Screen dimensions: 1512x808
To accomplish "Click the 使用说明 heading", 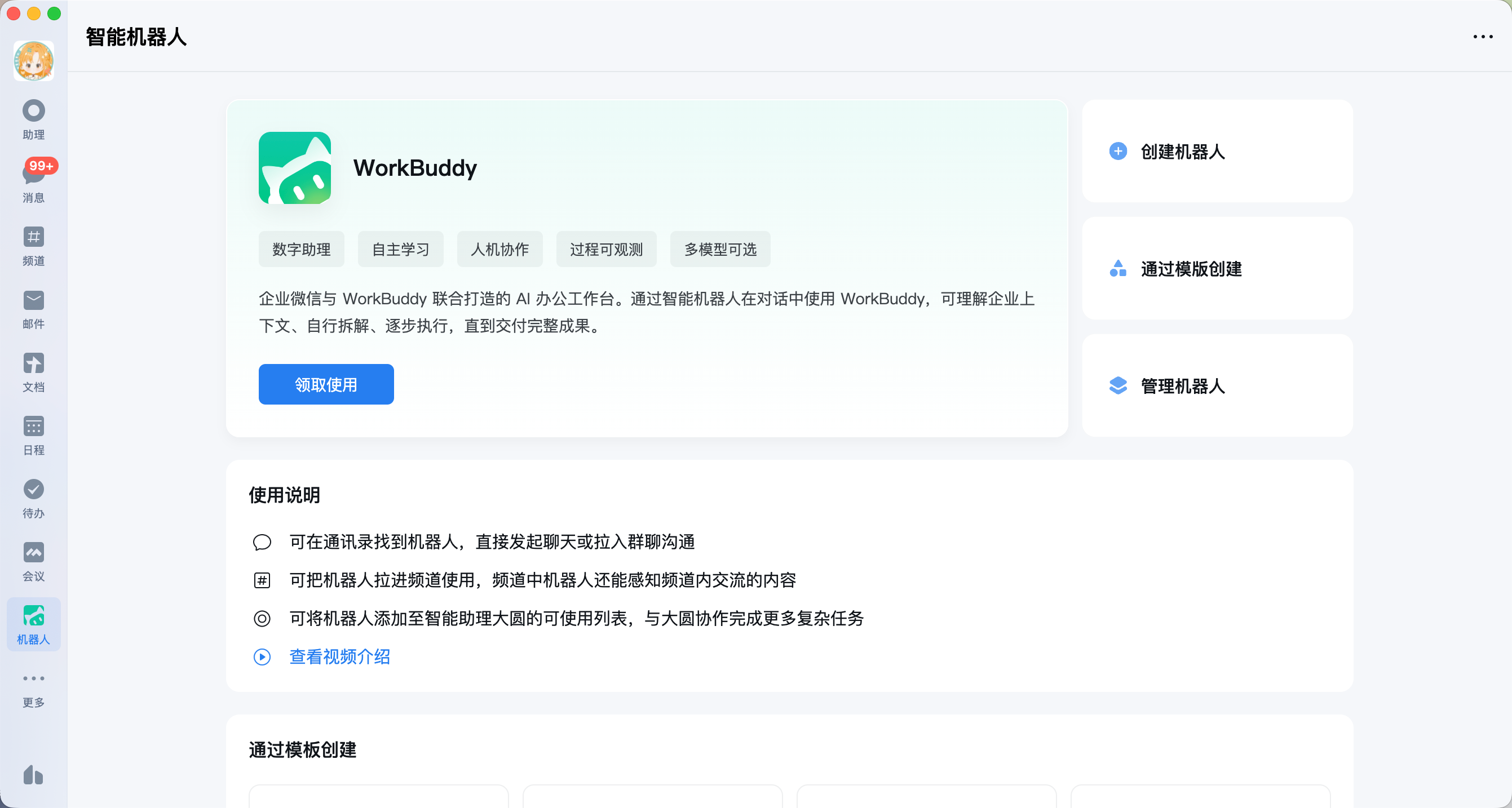I will [x=284, y=495].
